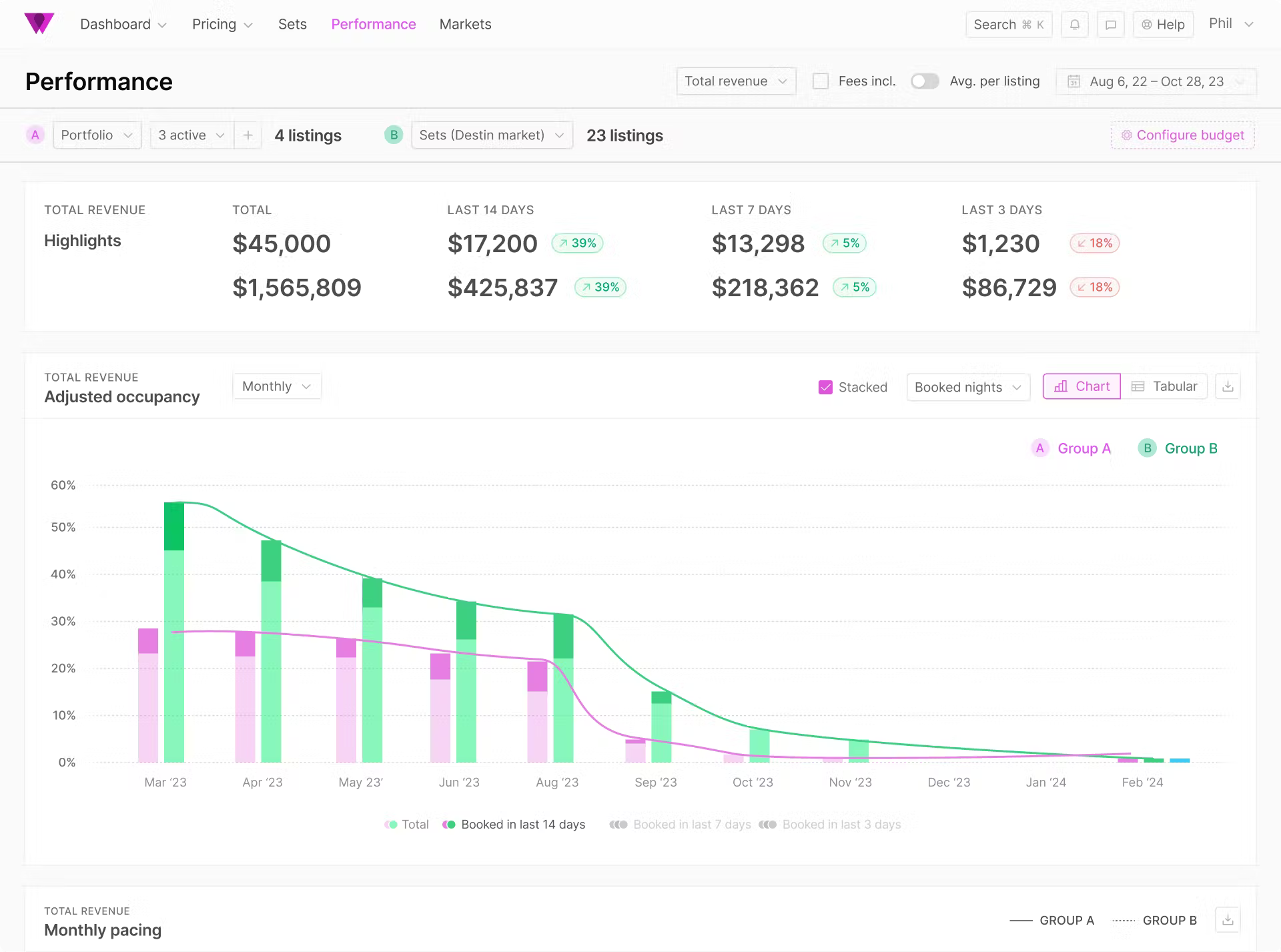Click the help icon in top navigation
Screen dimensions: 1281x952
pos(1160,24)
